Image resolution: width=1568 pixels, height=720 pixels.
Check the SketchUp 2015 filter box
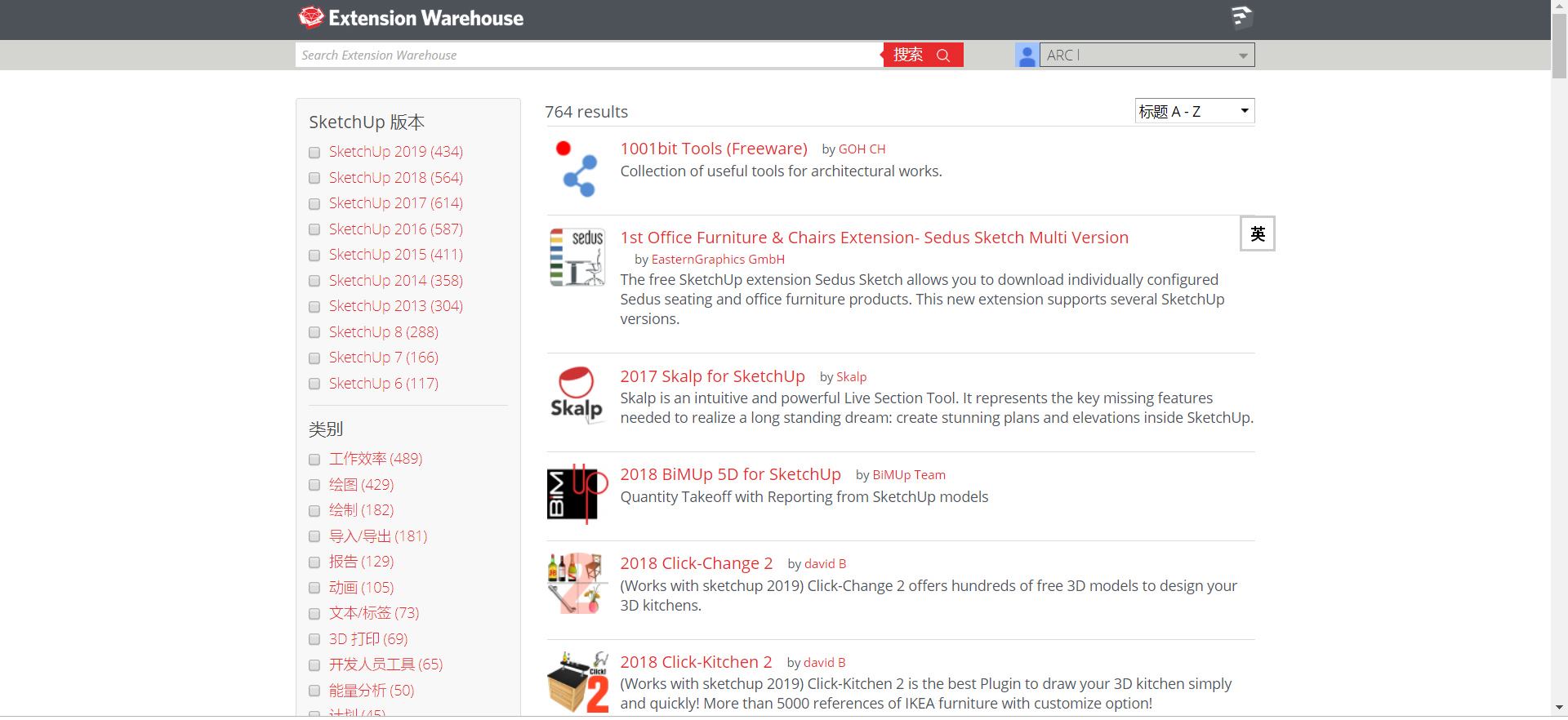(314, 256)
